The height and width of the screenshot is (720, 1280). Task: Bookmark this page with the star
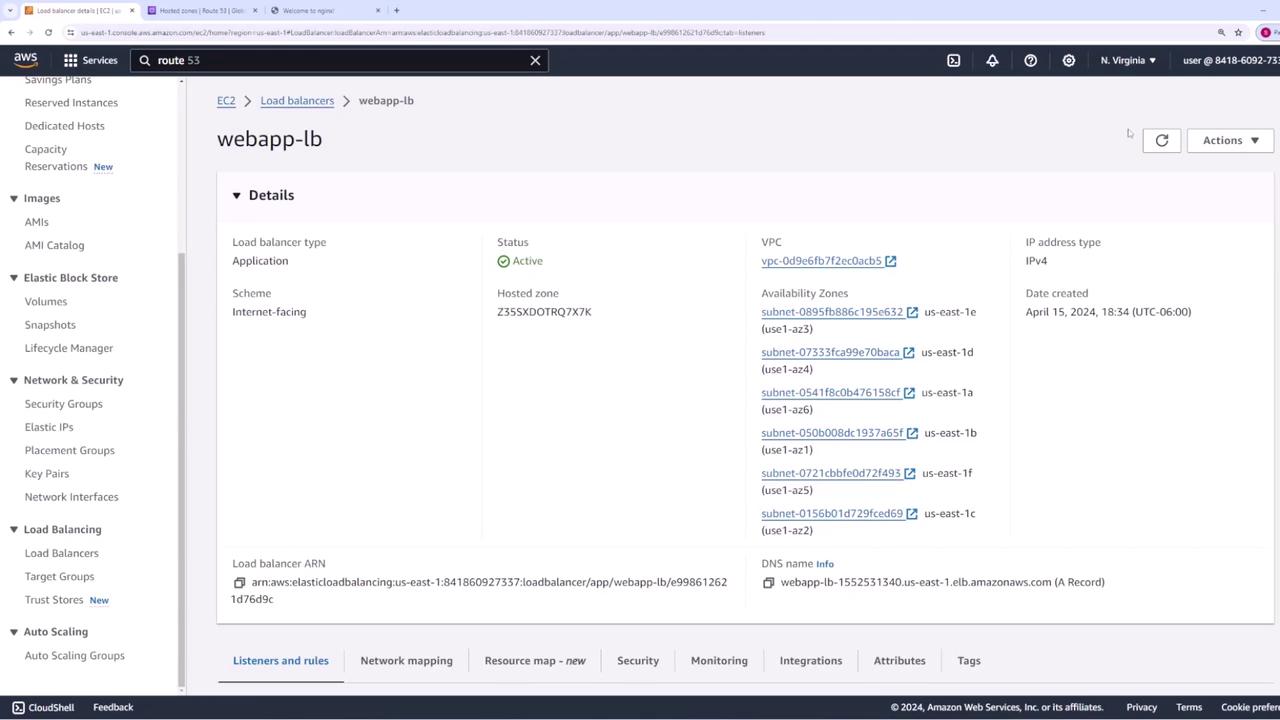tap(1238, 32)
